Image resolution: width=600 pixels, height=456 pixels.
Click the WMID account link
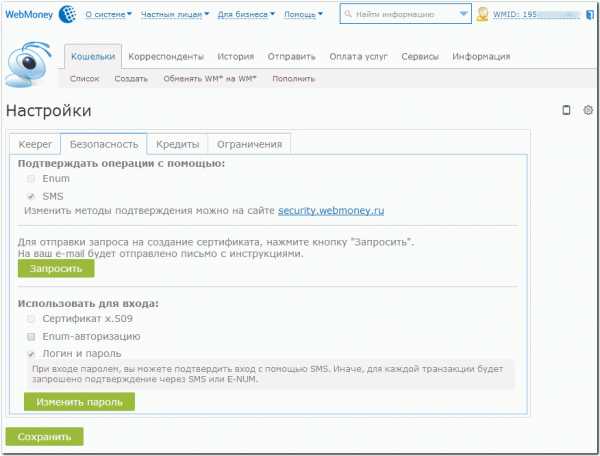[x=536, y=15]
